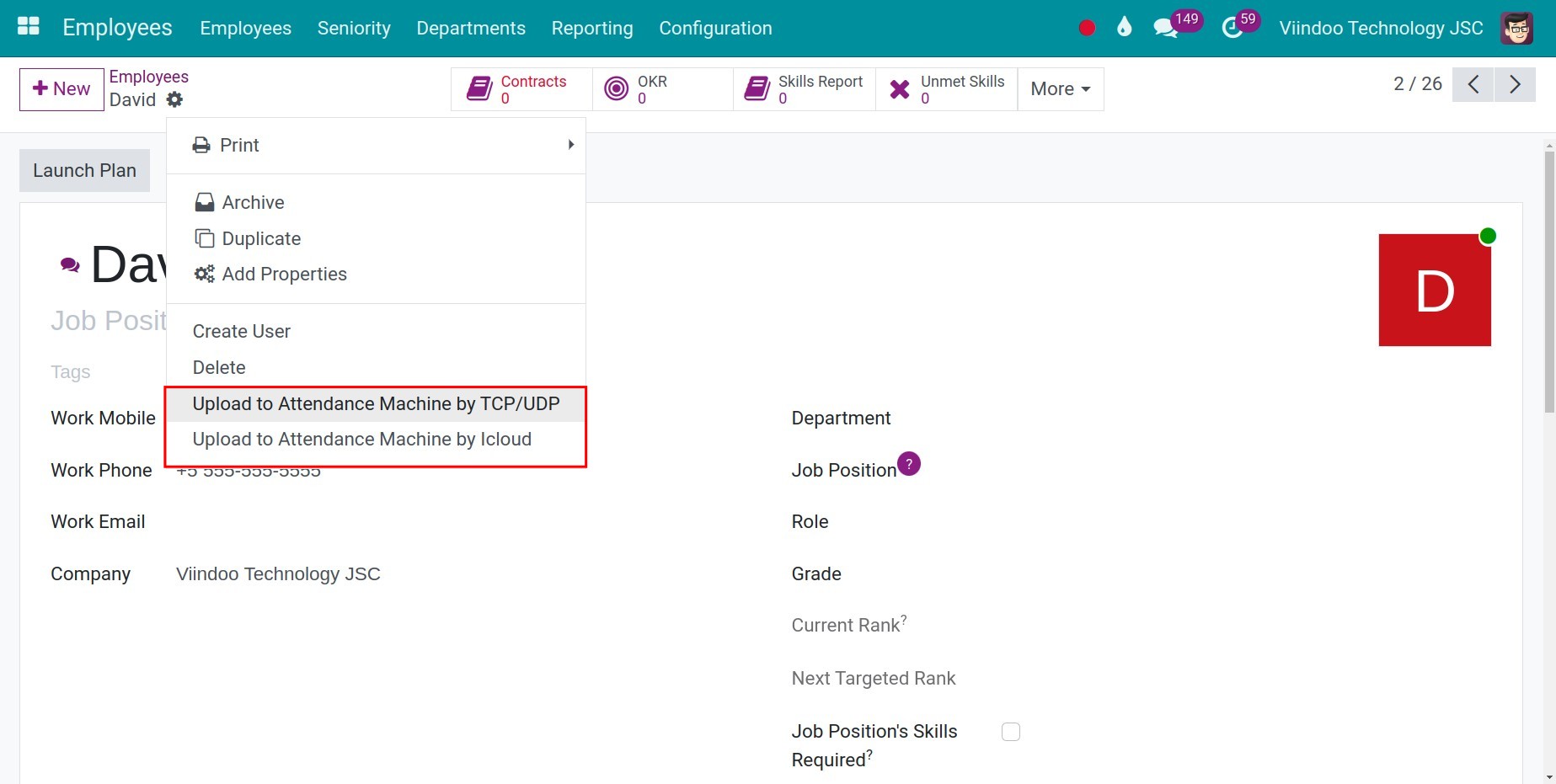Screen dimensions: 1556x784
Task: Click the red recording status dot
Action: pyautogui.click(x=1086, y=26)
